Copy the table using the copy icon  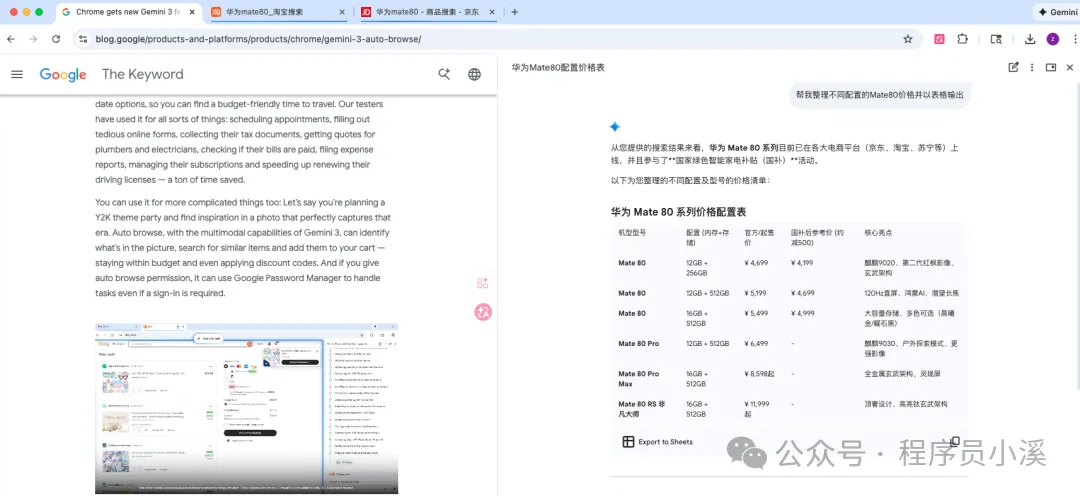pyautogui.click(x=955, y=442)
